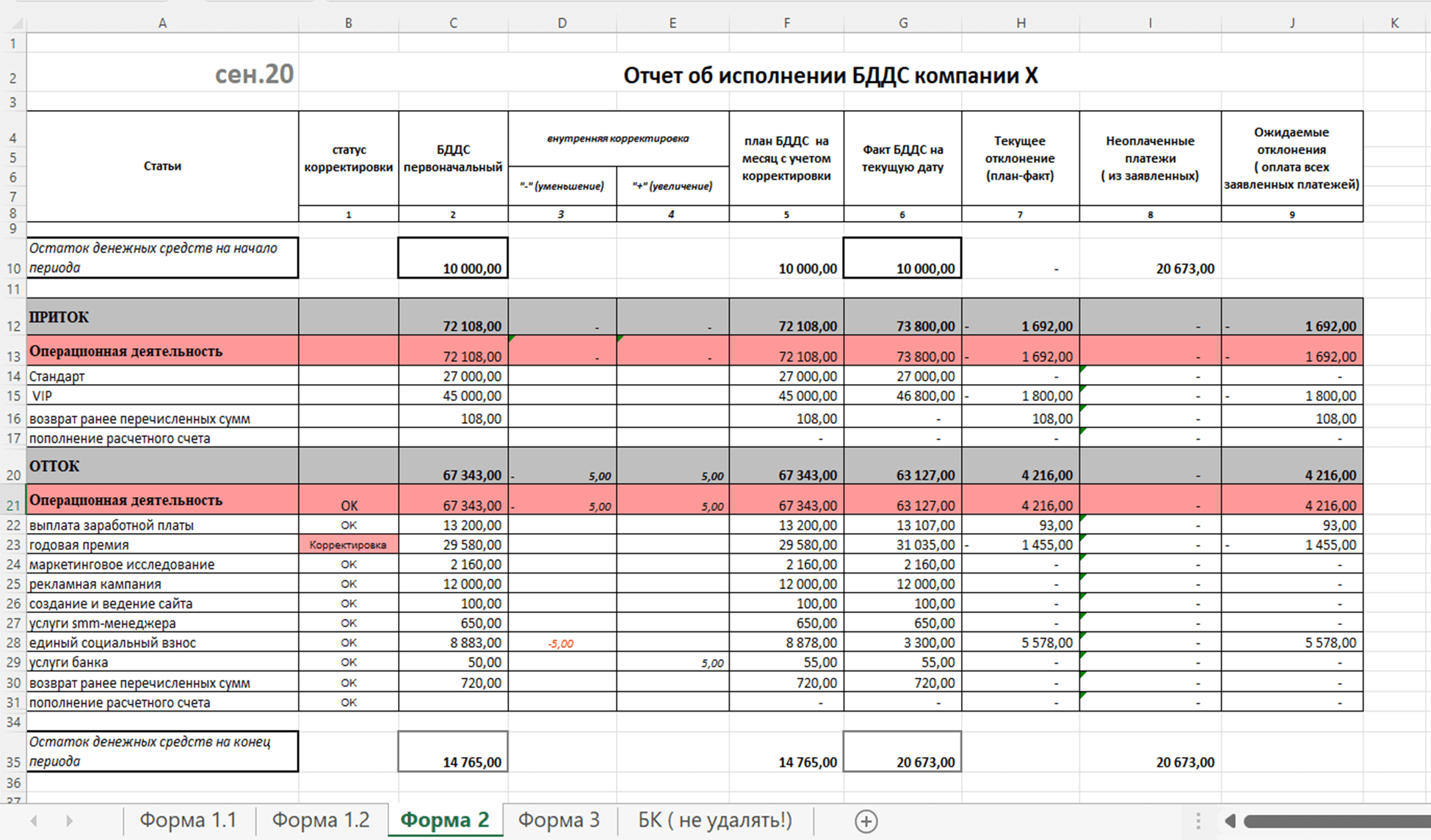The image size is (1431, 840).
Task: Click the 'VIP' row label
Action: (x=162, y=396)
